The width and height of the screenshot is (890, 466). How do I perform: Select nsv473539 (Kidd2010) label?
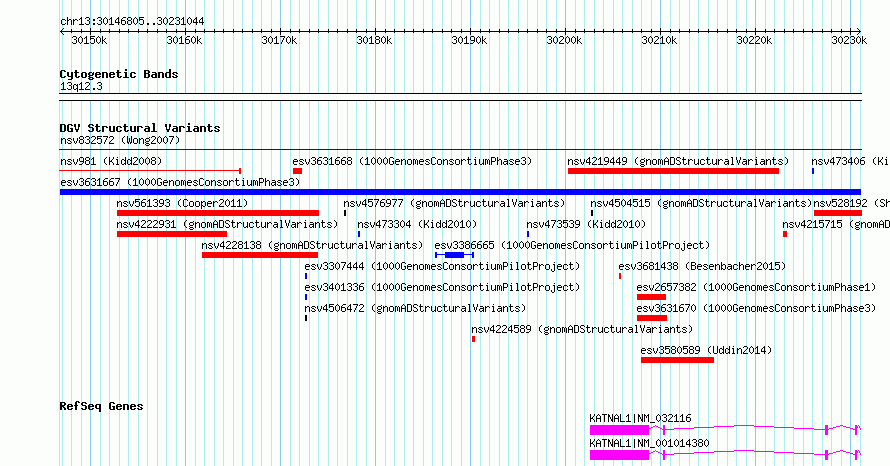(x=586, y=224)
